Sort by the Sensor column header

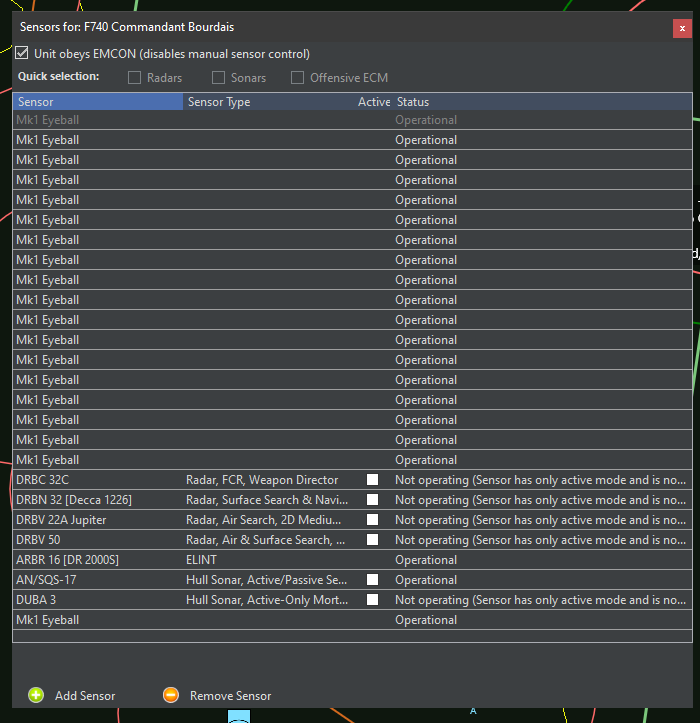click(98, 101)
